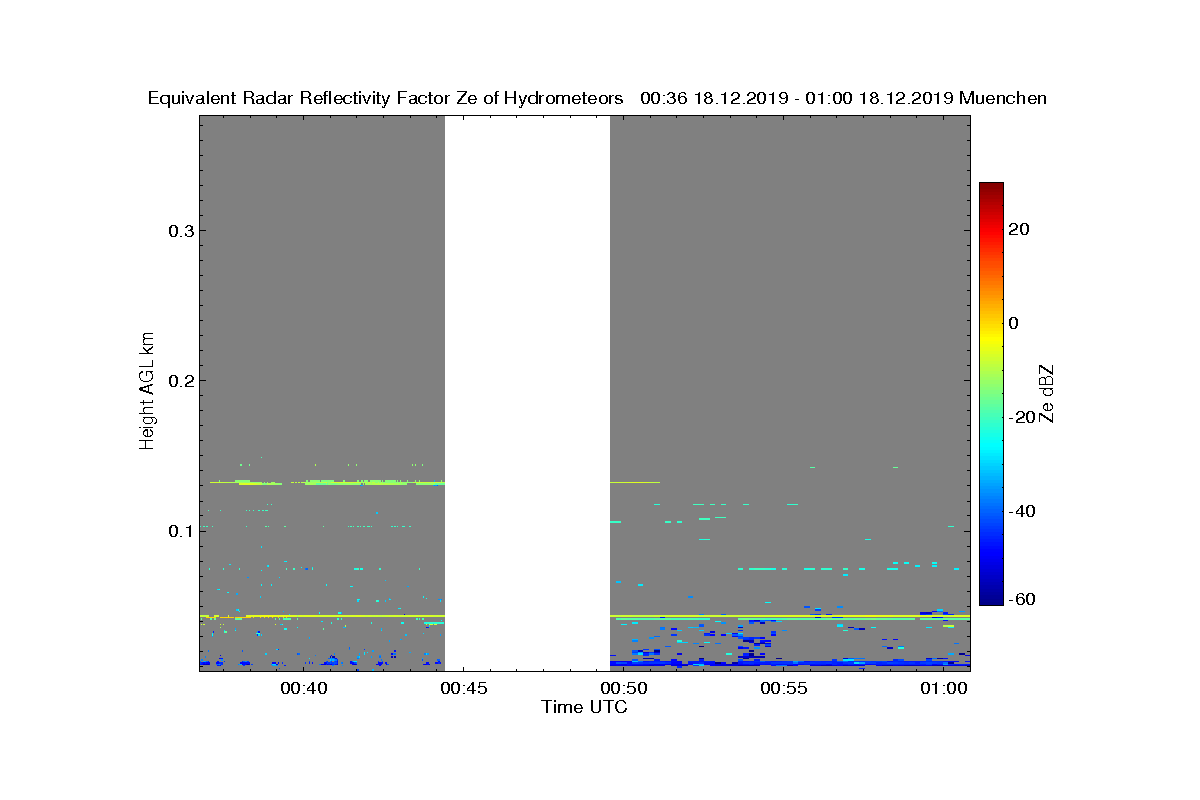The width and height of the screenshot is (1200, 800).
Task: Click the colorbar value 0
Action: [1015, 323]
